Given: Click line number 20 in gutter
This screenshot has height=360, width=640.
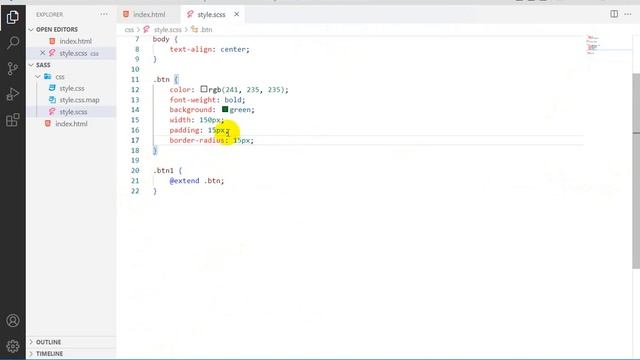Looking at the screenshot, I should point(135,171).
